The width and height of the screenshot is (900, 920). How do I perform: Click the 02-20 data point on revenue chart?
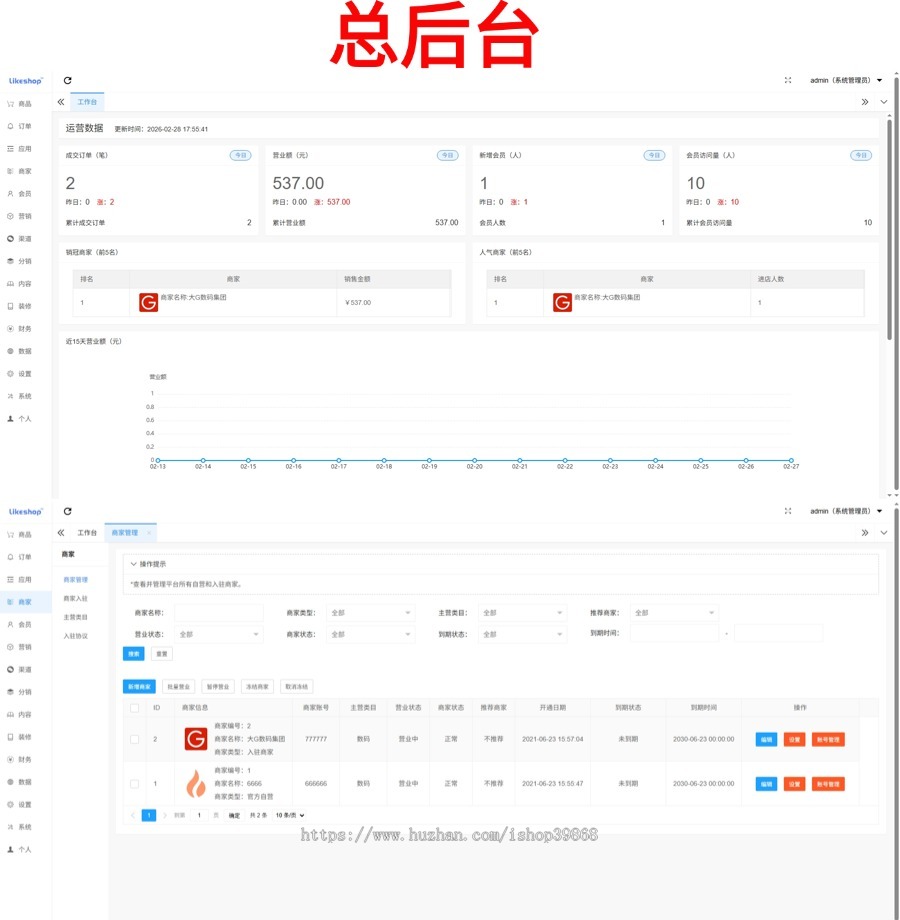click(475, 461)
